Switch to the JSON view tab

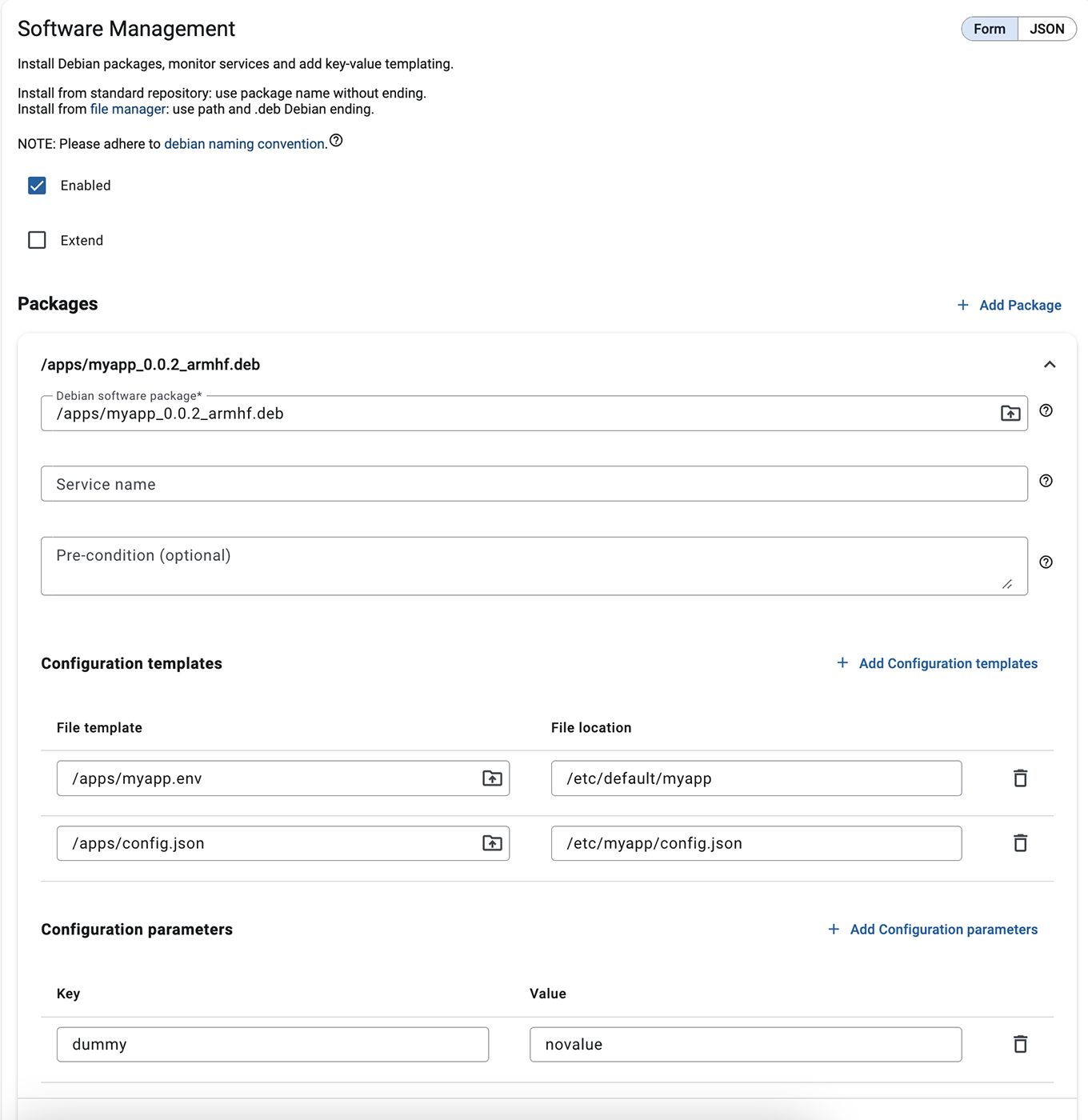[x=1046, y=29]
